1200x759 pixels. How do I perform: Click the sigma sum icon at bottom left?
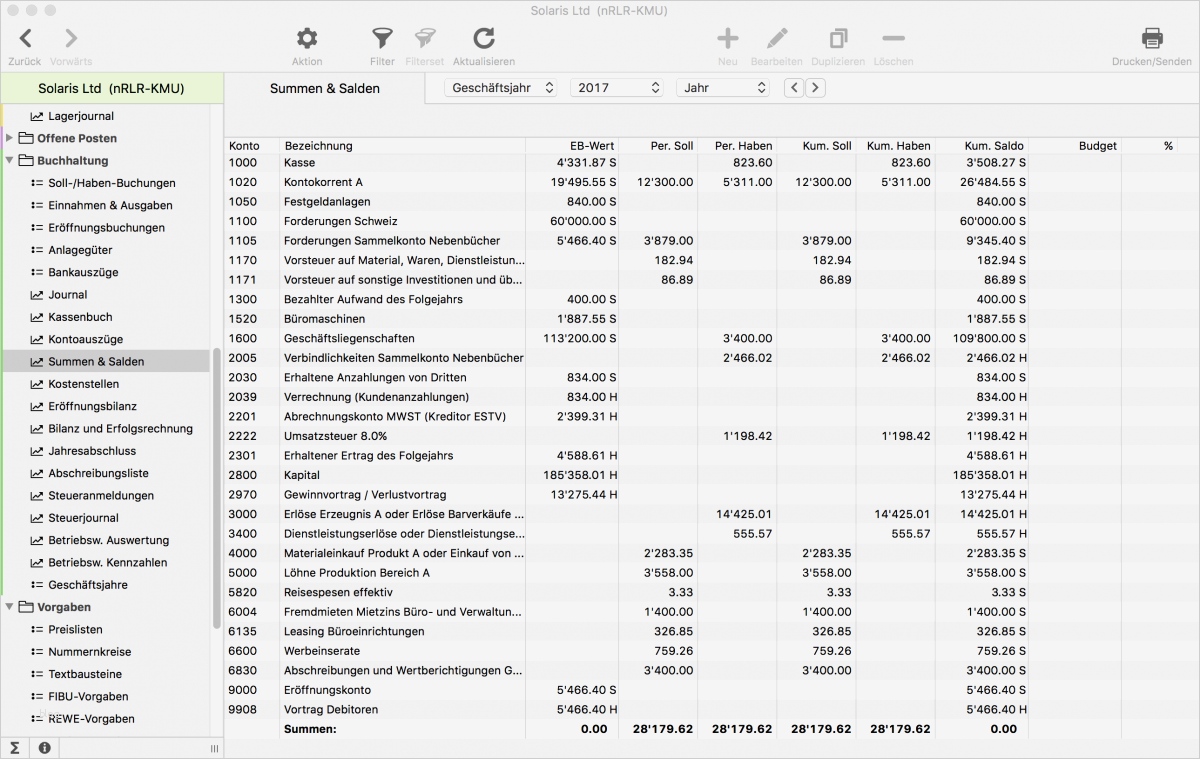click(15, 748)
